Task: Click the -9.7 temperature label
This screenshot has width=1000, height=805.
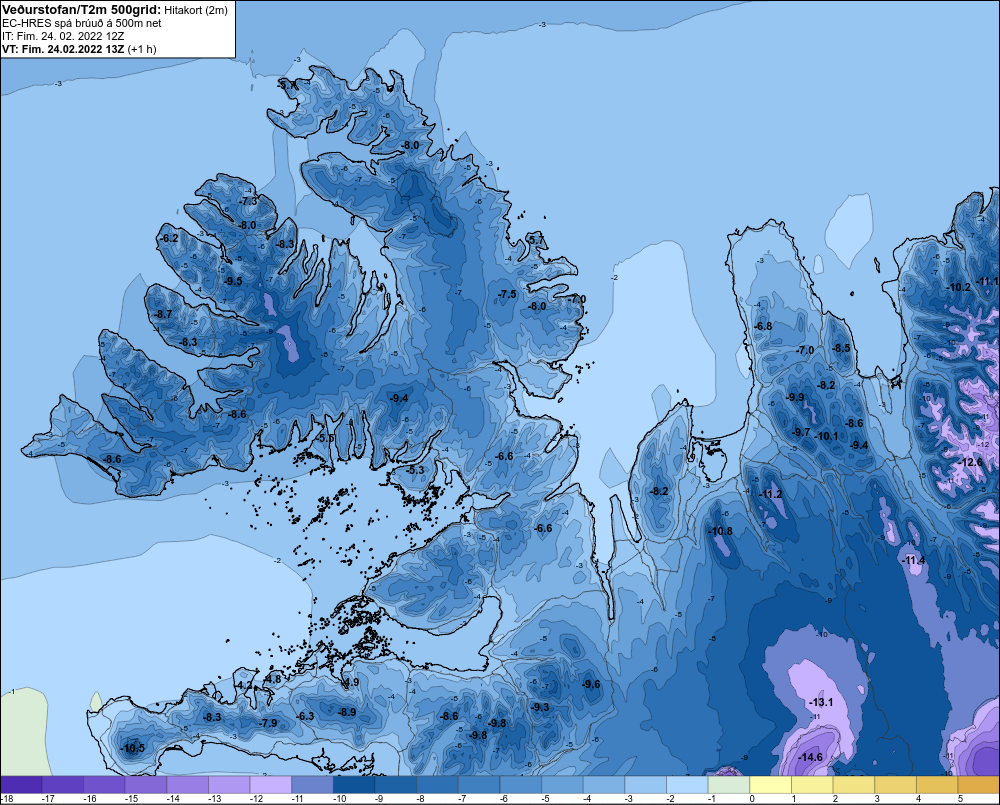Action: point(801,432)
